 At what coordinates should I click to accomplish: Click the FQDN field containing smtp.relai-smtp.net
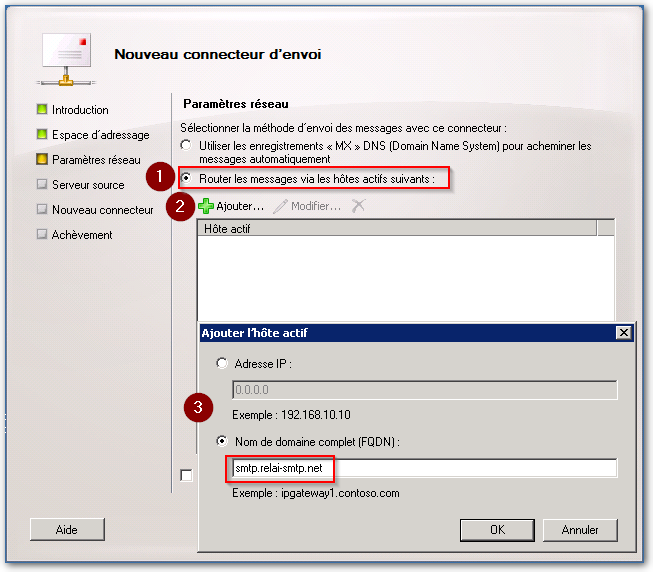coord(424,468)
